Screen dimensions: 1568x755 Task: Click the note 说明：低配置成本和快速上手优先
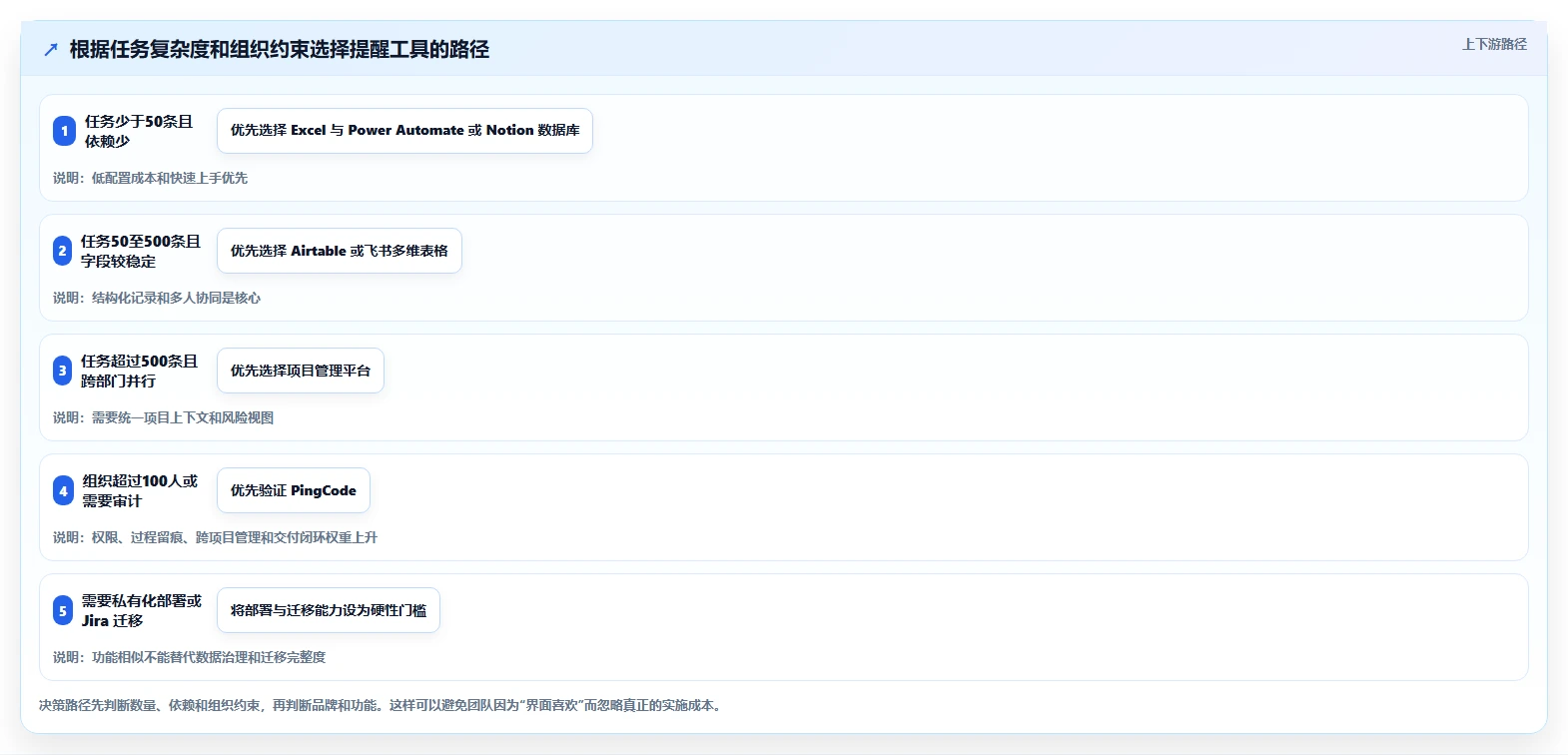[x=150, y=178]
